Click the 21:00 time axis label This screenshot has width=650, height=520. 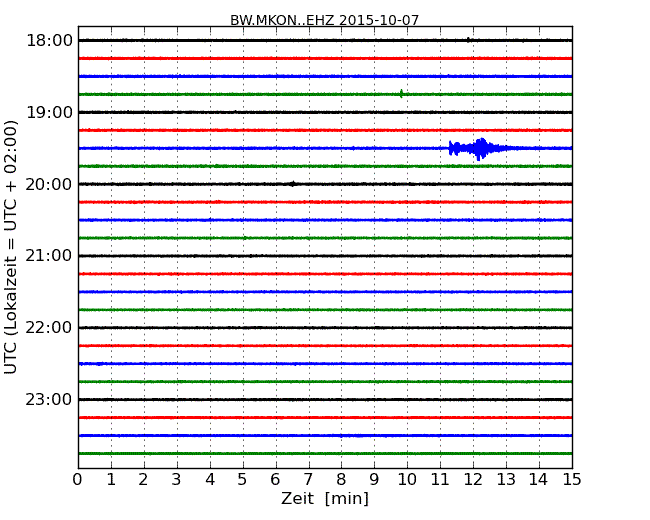(x=49, y=256)
